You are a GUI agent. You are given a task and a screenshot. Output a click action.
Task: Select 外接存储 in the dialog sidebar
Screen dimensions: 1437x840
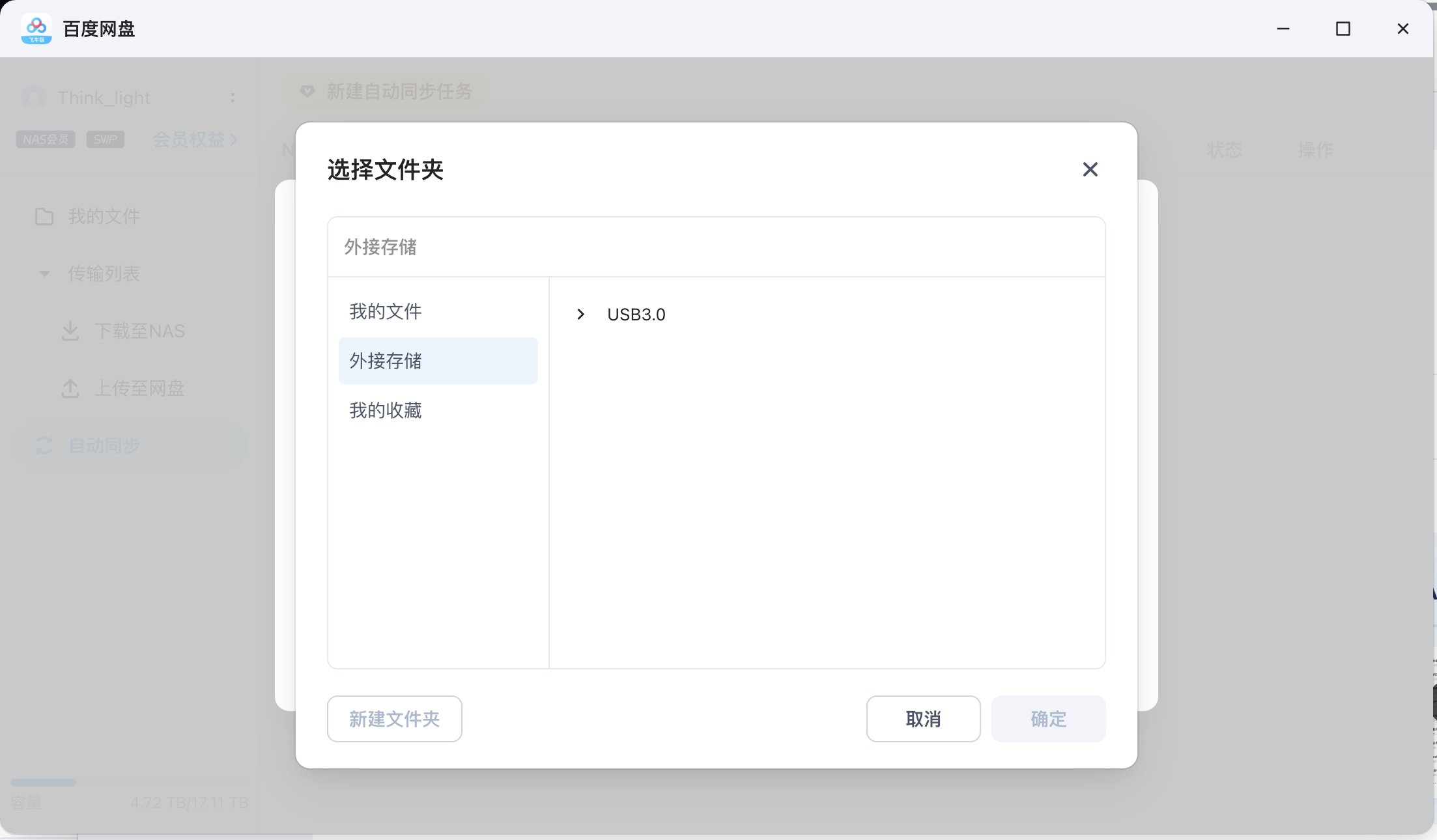(438, 361)
